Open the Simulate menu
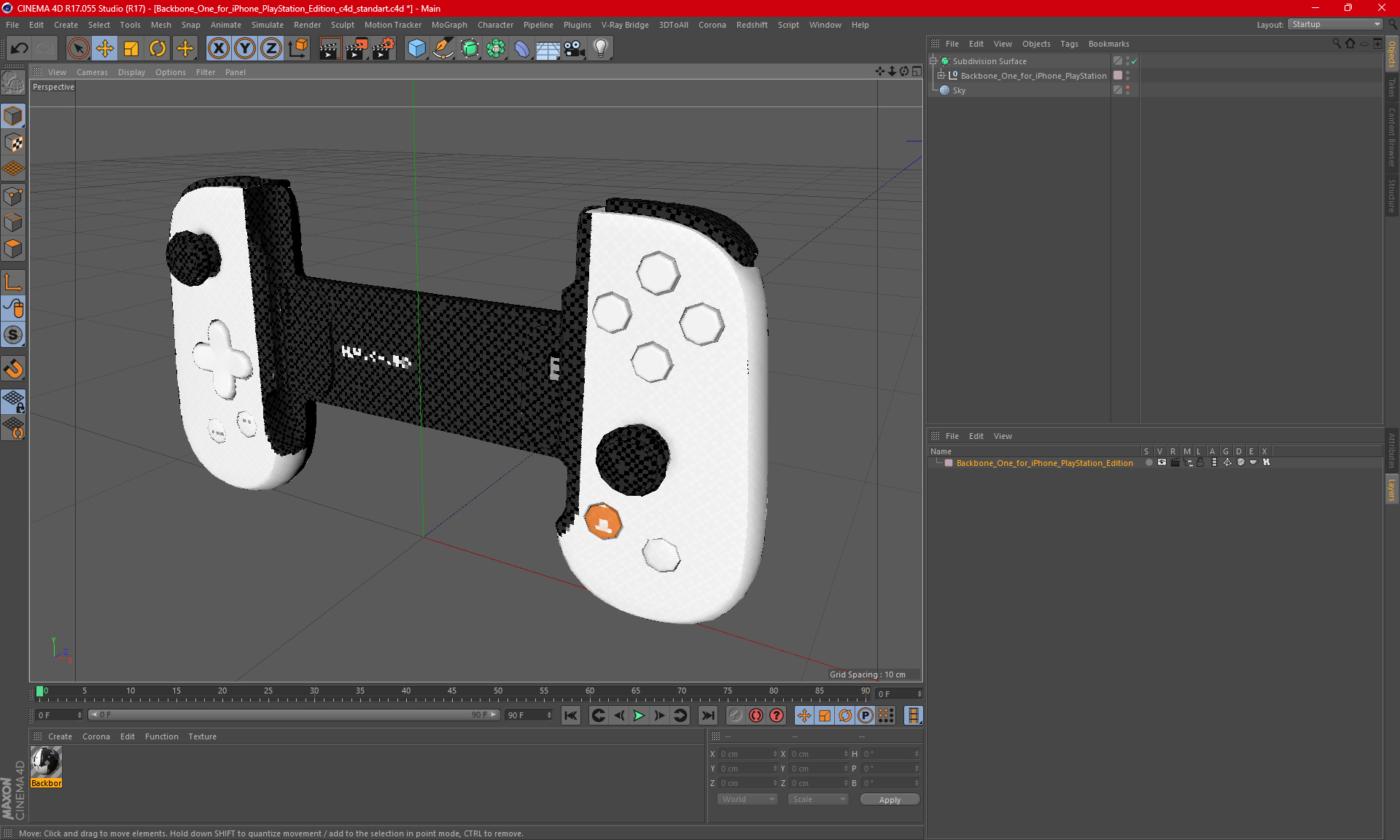This screenshot has width=1400, height=840. click(x=268, y=25)
